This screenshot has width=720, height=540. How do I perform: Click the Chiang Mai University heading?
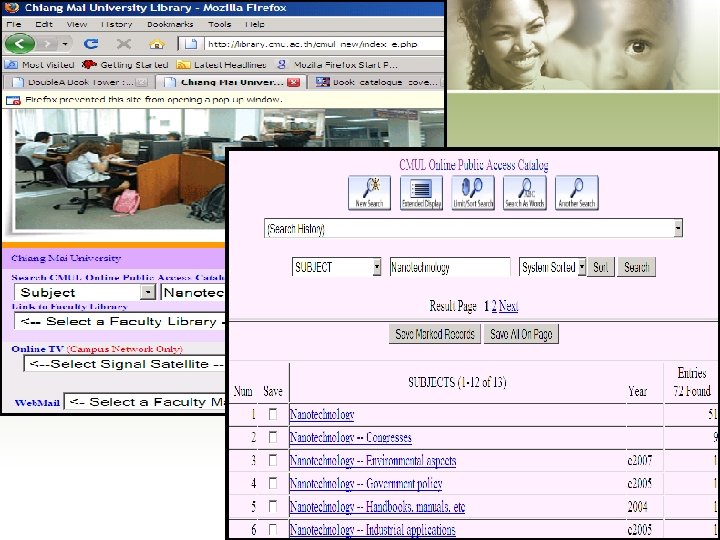tap(66, 258)
